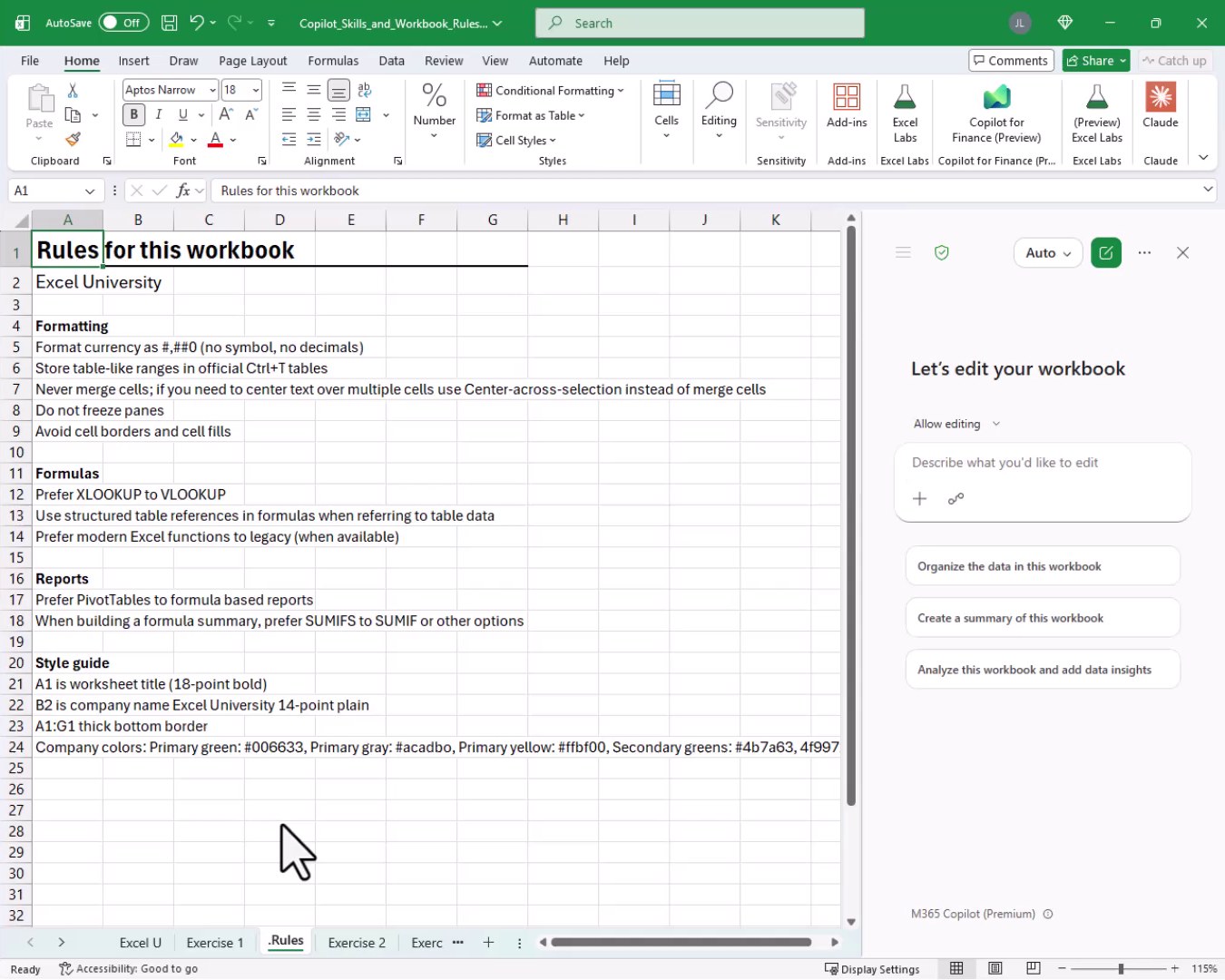This screenshot has width=1225, height=980.
Task: Toggle Underline formatting
Action: [x=182, y=114]
